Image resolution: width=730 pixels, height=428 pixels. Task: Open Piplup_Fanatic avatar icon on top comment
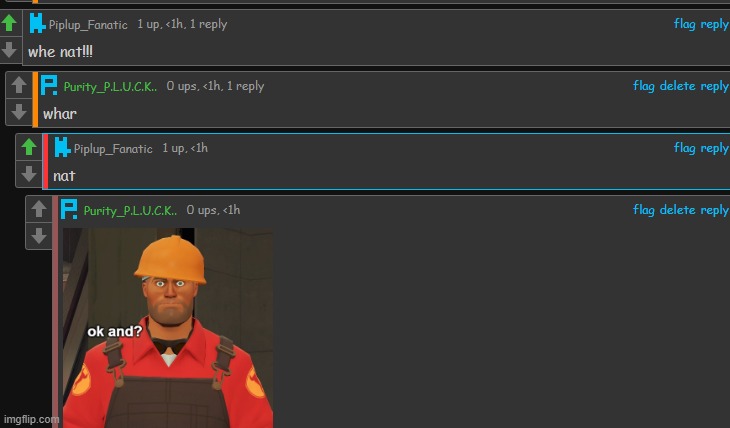point(37,23)
